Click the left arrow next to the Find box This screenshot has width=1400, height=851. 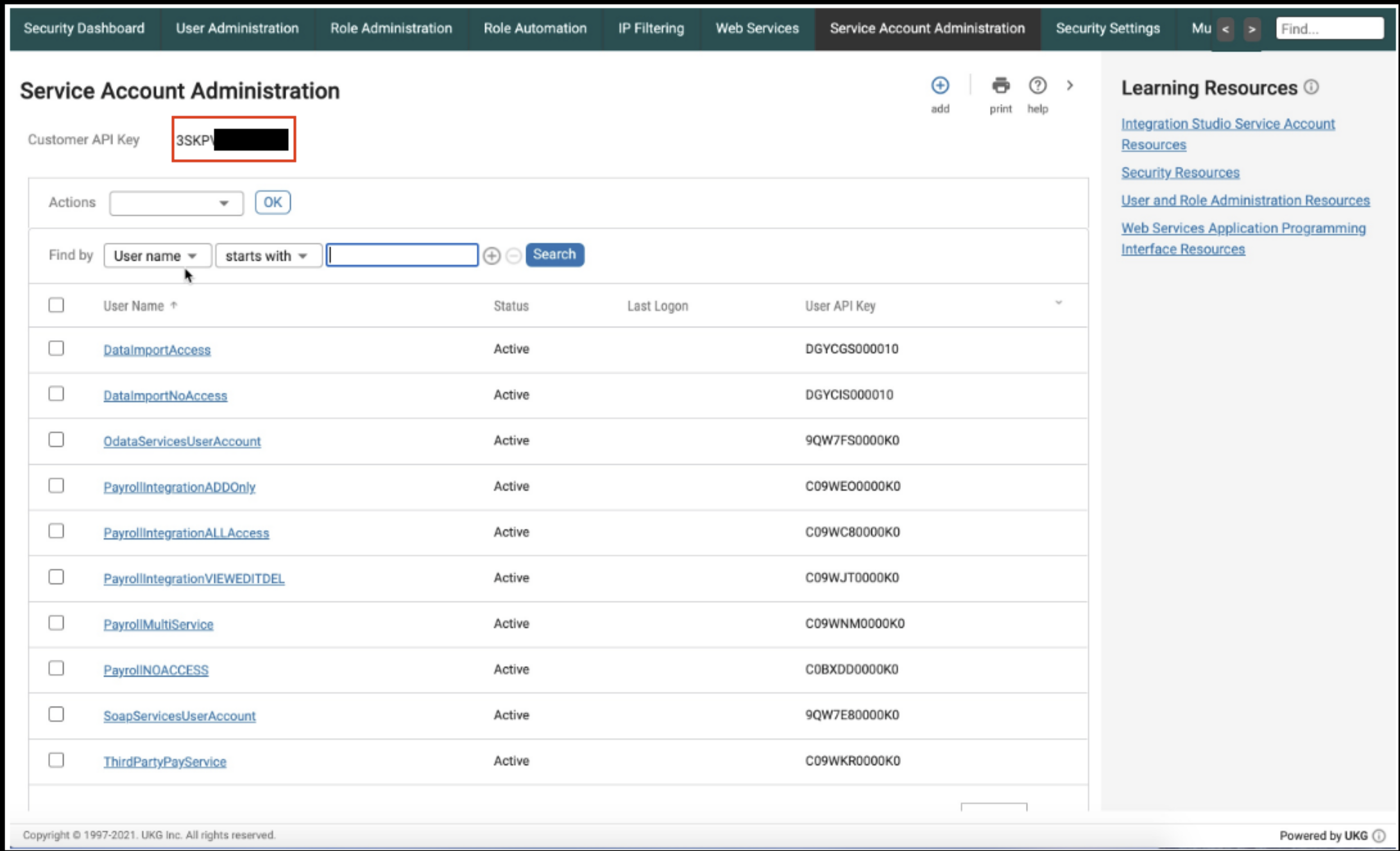pyautogui.click(x=1225, y=28)
